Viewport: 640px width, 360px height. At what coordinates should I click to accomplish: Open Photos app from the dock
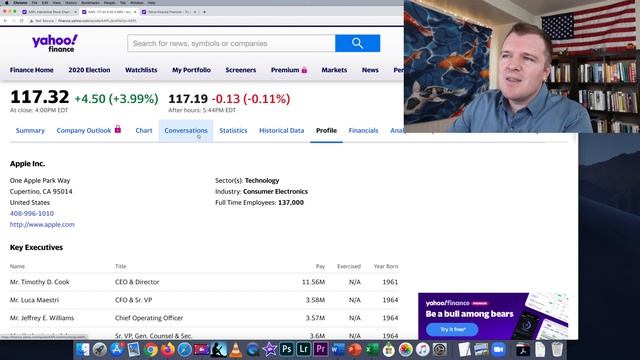tap(406, 350)
